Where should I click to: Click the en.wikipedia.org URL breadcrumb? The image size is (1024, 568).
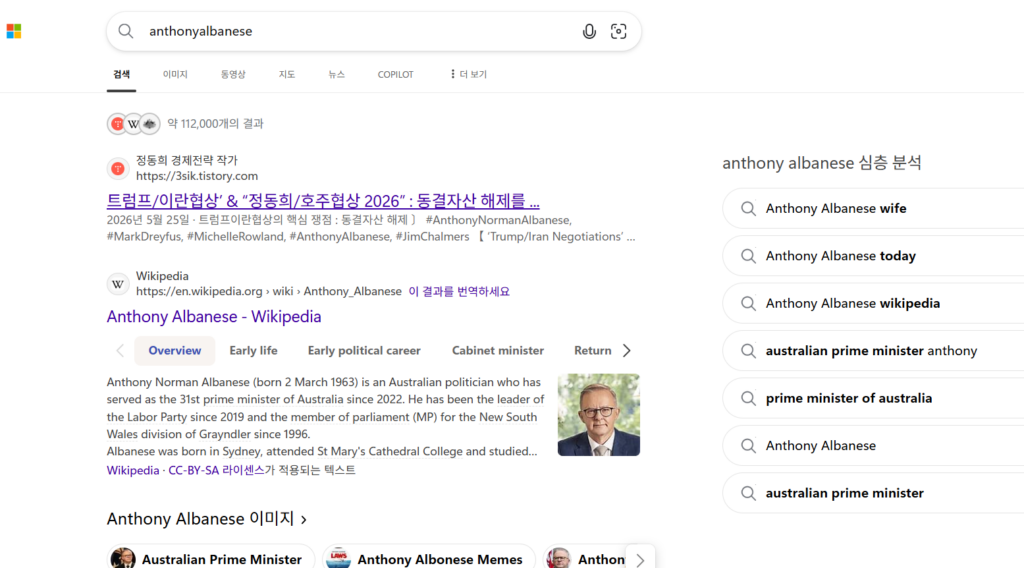pyautogui.click(x=268, y=291)
